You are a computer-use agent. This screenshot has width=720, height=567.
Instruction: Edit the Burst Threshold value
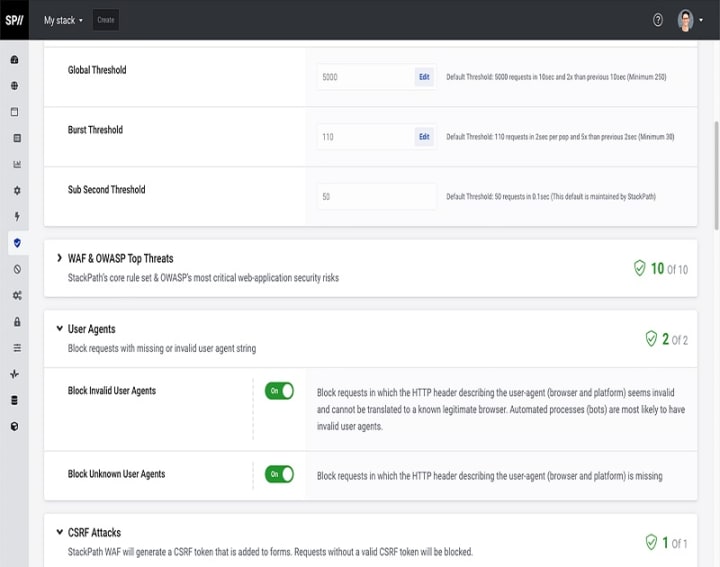point(424,137)
